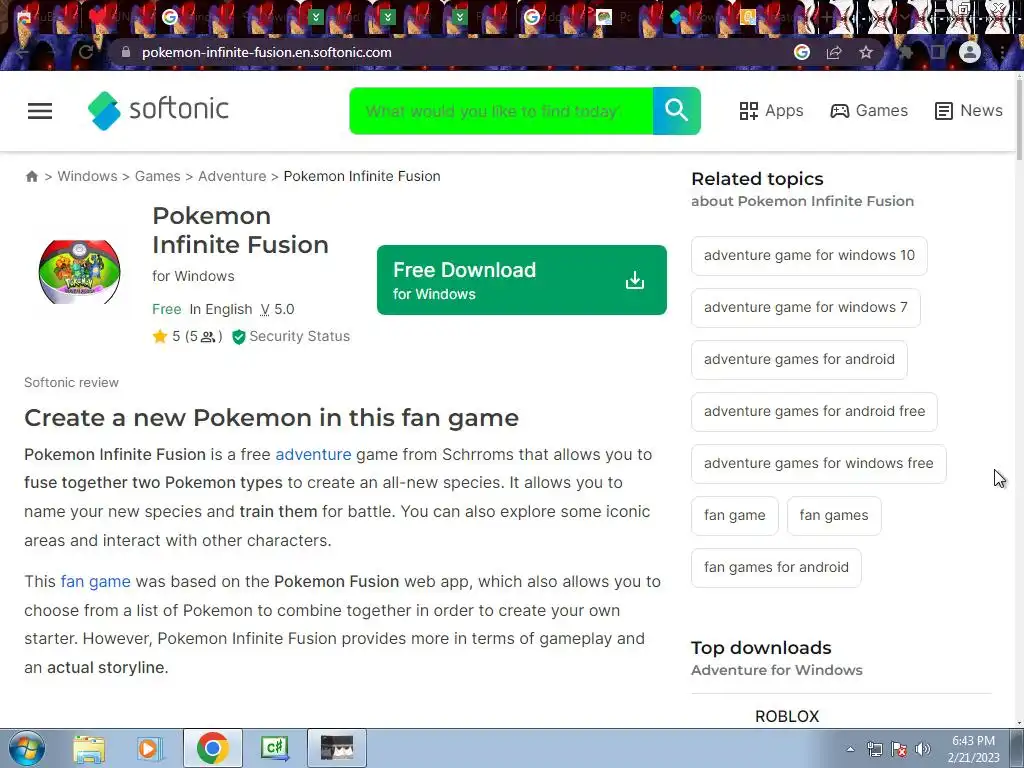Open the News section

click(x=968, y=110)
